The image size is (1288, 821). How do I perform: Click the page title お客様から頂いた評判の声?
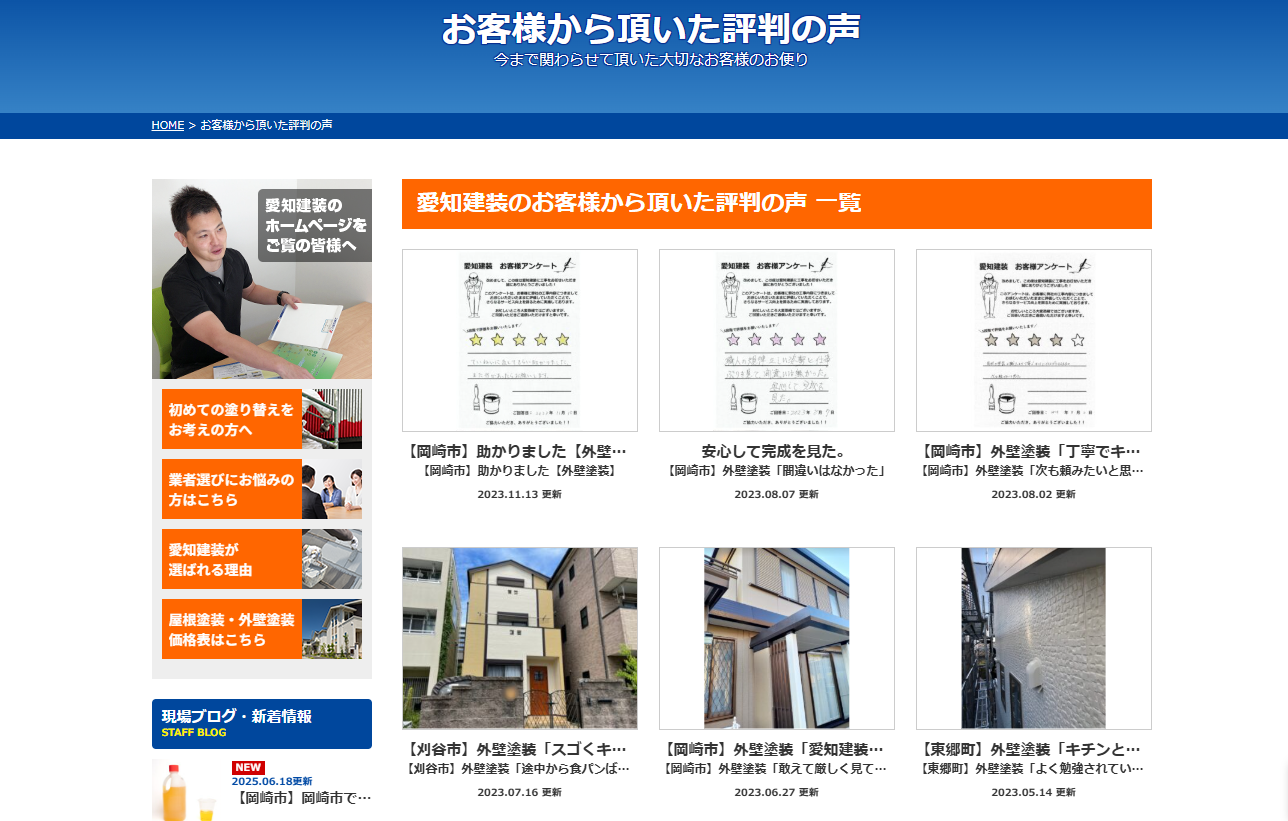coord(651,29)
